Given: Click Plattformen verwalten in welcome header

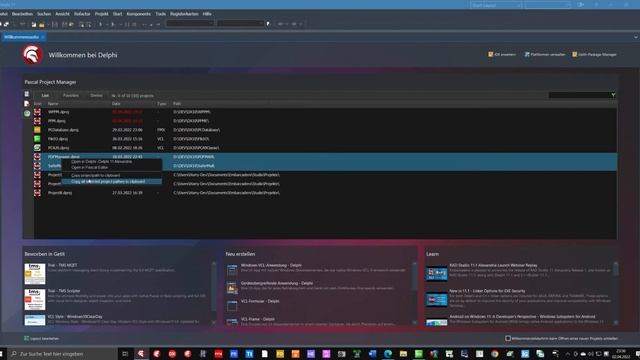Looking at the screenshot, I should click(545, 54).
